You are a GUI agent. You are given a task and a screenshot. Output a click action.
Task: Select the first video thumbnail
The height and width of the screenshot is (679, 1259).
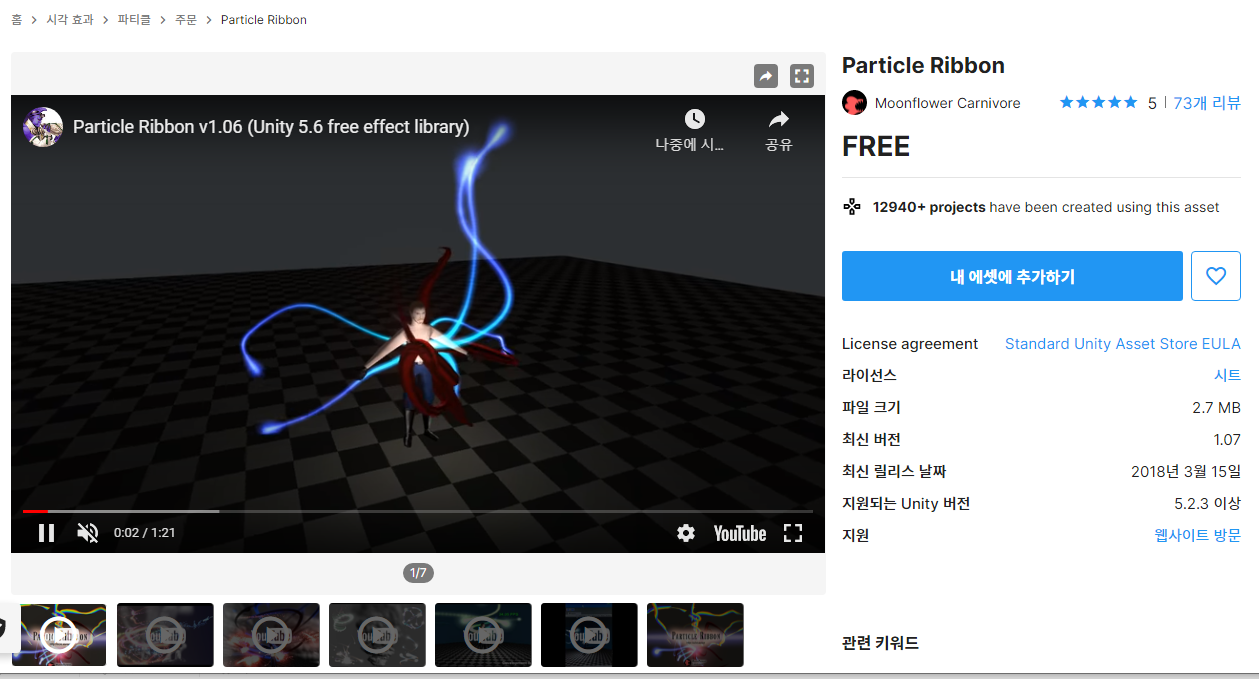coord(58,635)
